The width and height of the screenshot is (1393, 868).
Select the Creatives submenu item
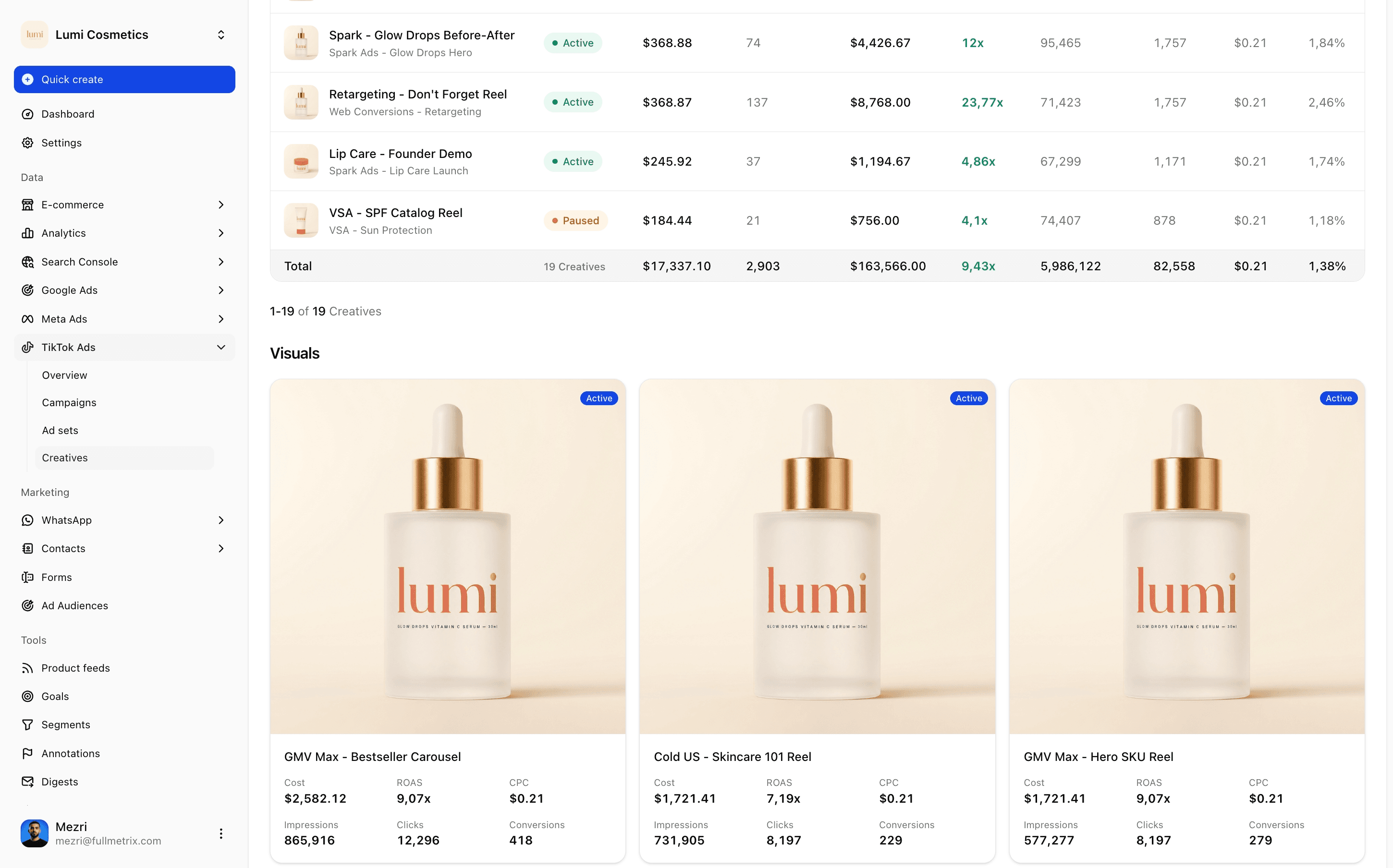[124, 458]
